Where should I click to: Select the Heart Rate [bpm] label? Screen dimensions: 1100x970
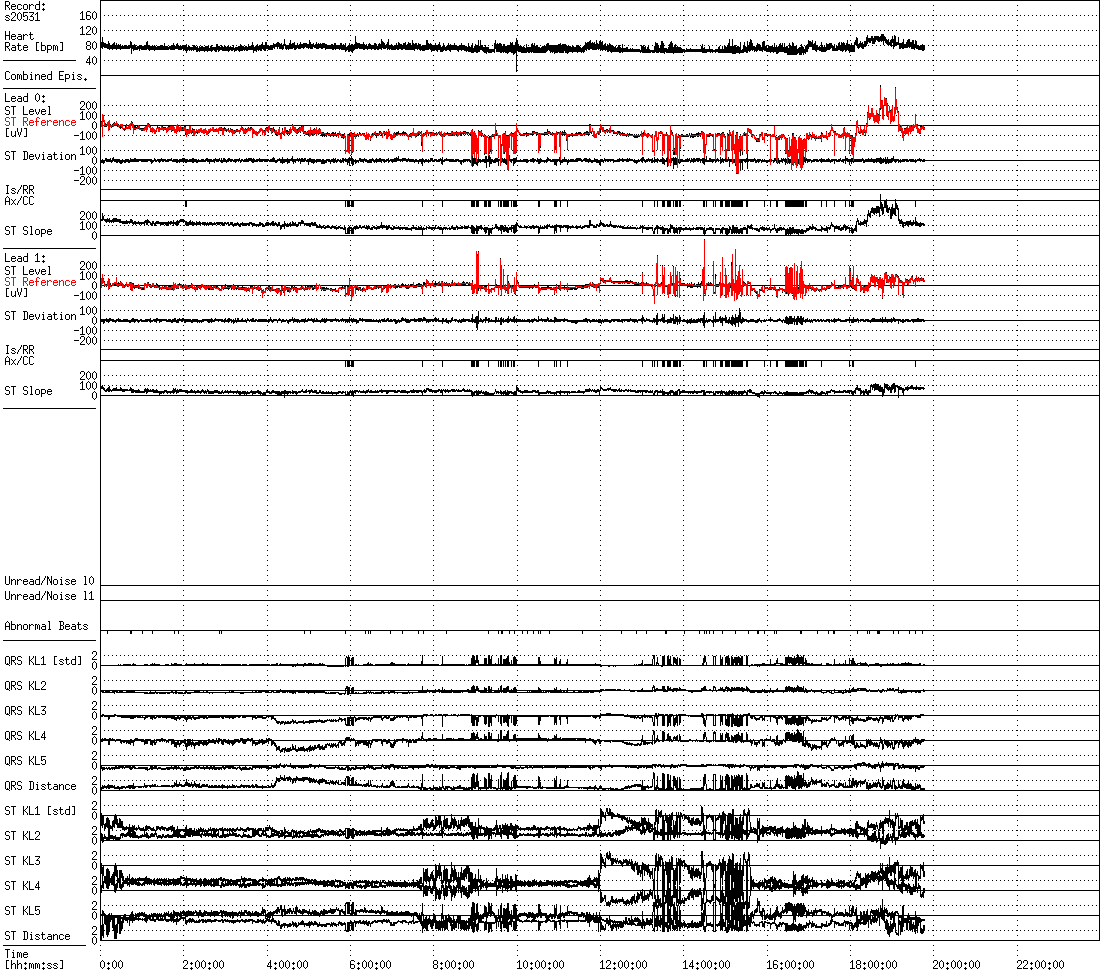click(x=34, y=41)
